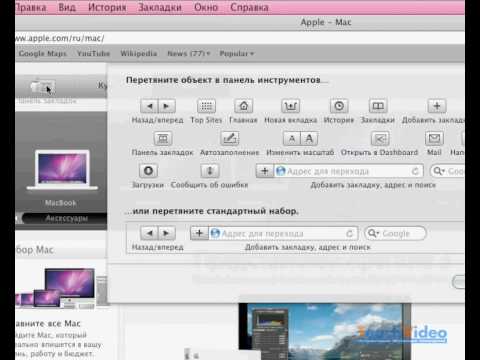Click the Mail envelope icon
Screen dimensions: 480x360
click(x=434, y=138)
